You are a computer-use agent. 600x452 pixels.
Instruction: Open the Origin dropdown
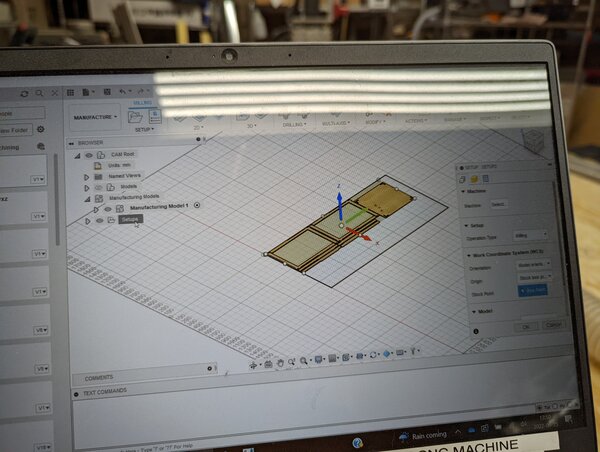[x=535, y=277]
